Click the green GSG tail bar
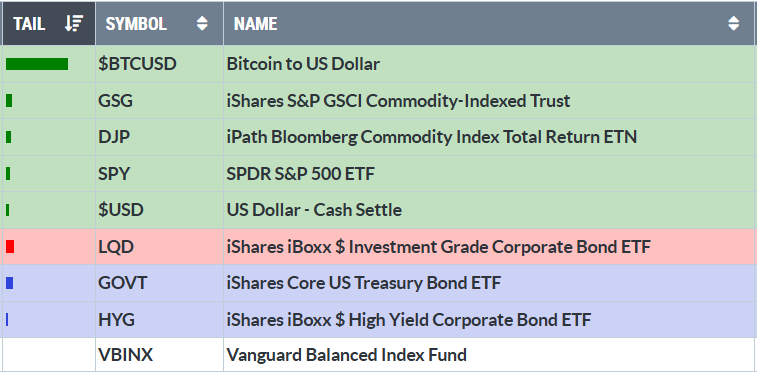Screen dimensions: 757x372 [x=9, y=101]
